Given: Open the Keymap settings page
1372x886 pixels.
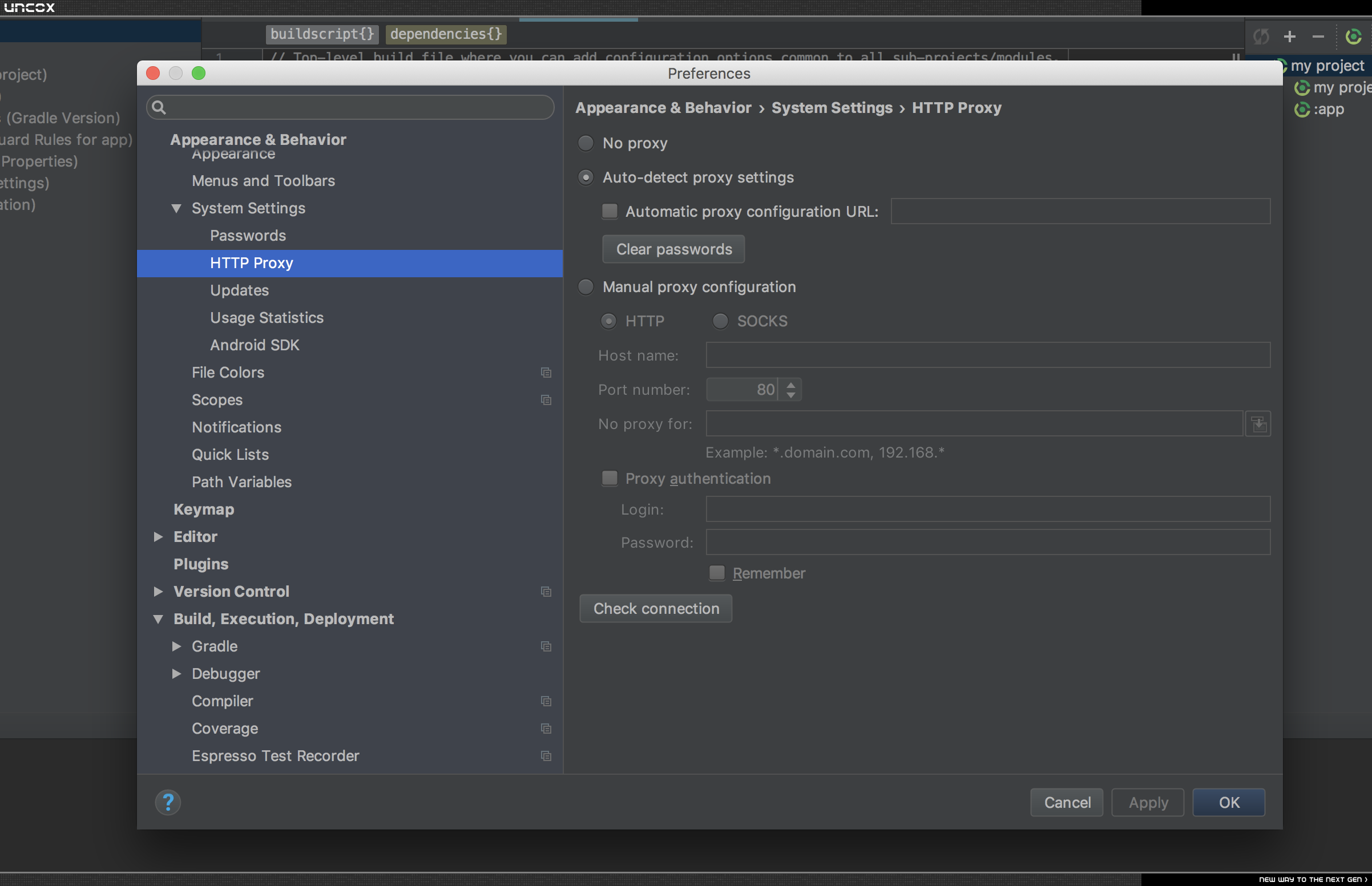Looking at the screenshot, I should click(204, 509).
